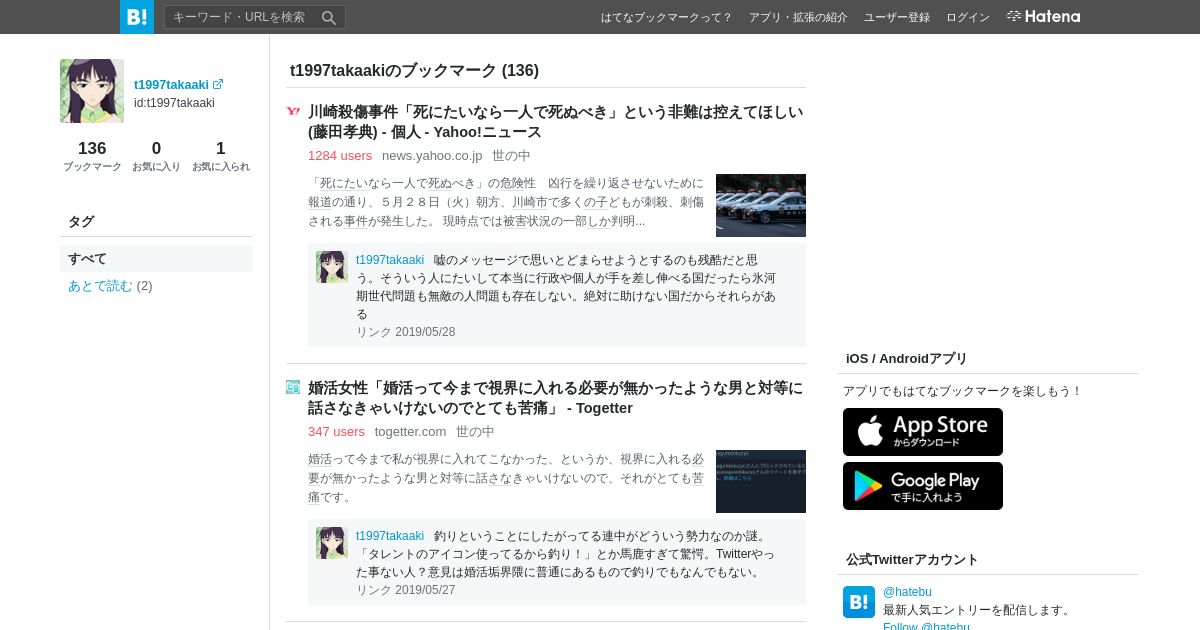The height and width of the screenshot is (630, 1200).
Task: Click the search magnifier icon
Action: pos(329,17)
